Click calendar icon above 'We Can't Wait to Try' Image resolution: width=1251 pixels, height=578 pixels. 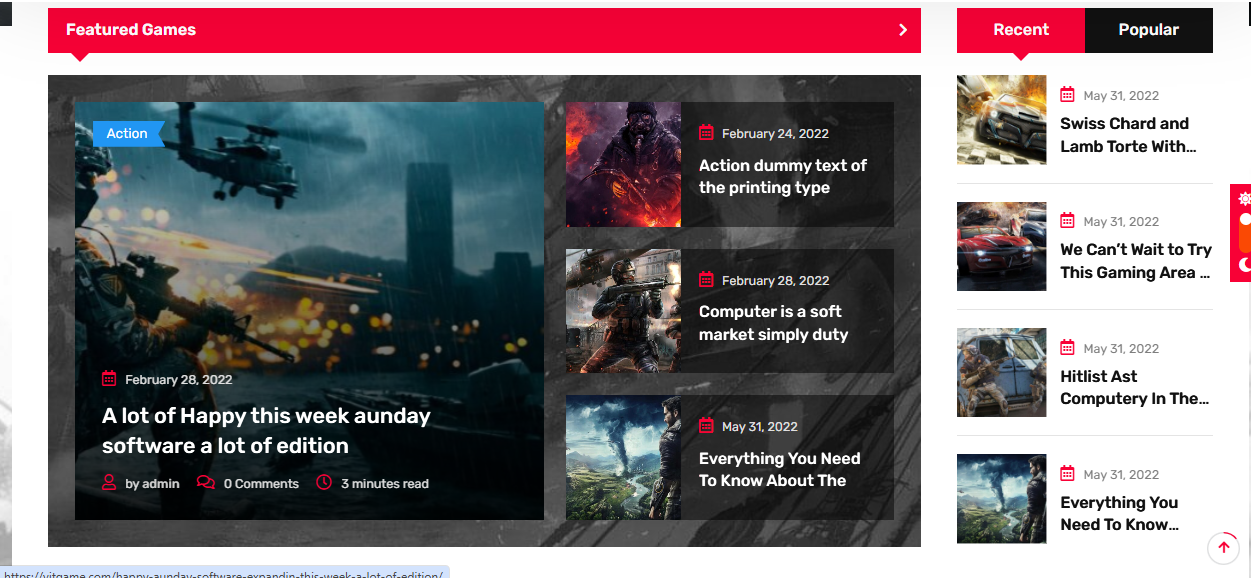pyautogui.click(x=1067, y=221)
